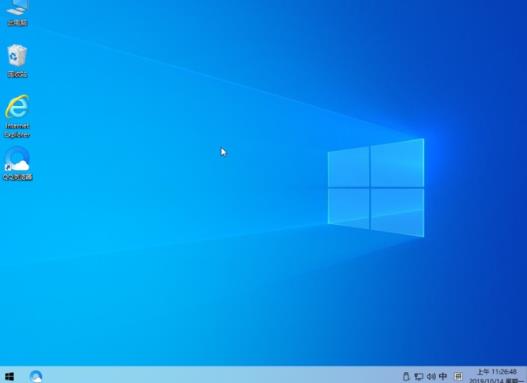Open the volume speaker tray icon
Image resolution: width=527 pixels, height=383 pixels.
coord(431,376)
